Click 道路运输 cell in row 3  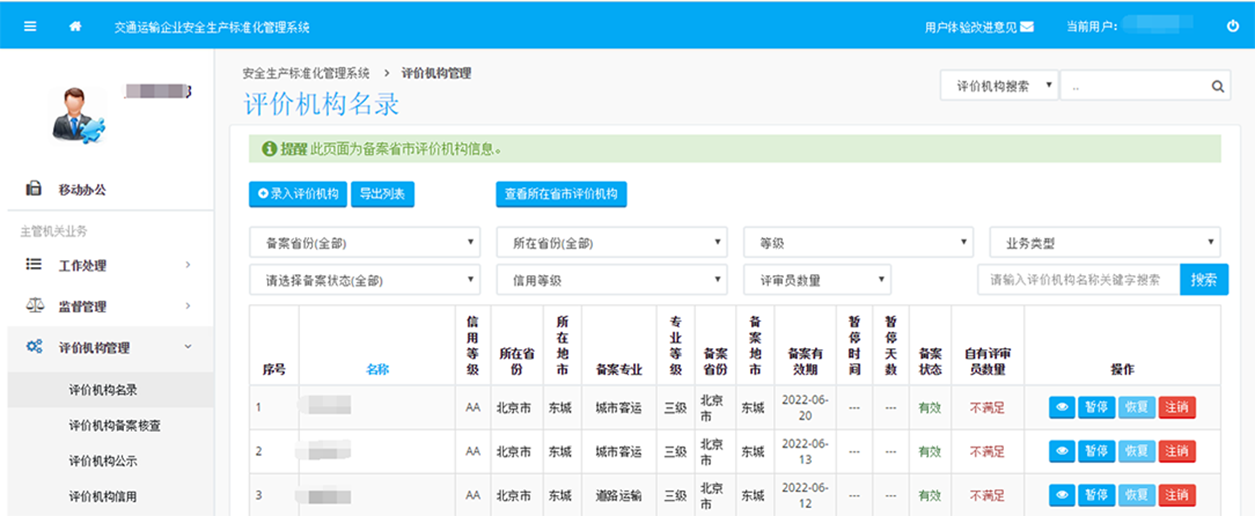pyautogui.click(x=618, y=496)
